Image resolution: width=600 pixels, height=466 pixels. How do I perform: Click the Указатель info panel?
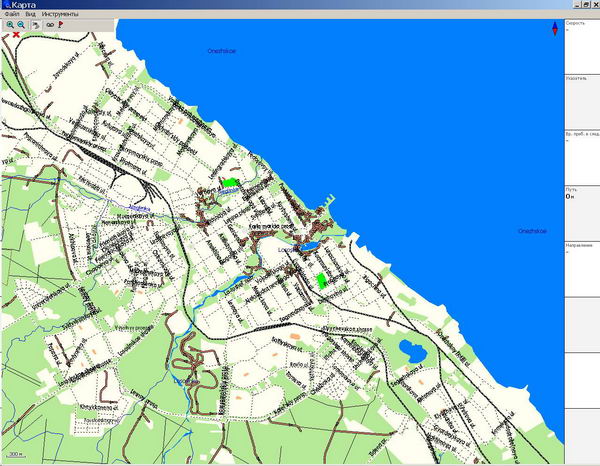click(x=581, y=100)
